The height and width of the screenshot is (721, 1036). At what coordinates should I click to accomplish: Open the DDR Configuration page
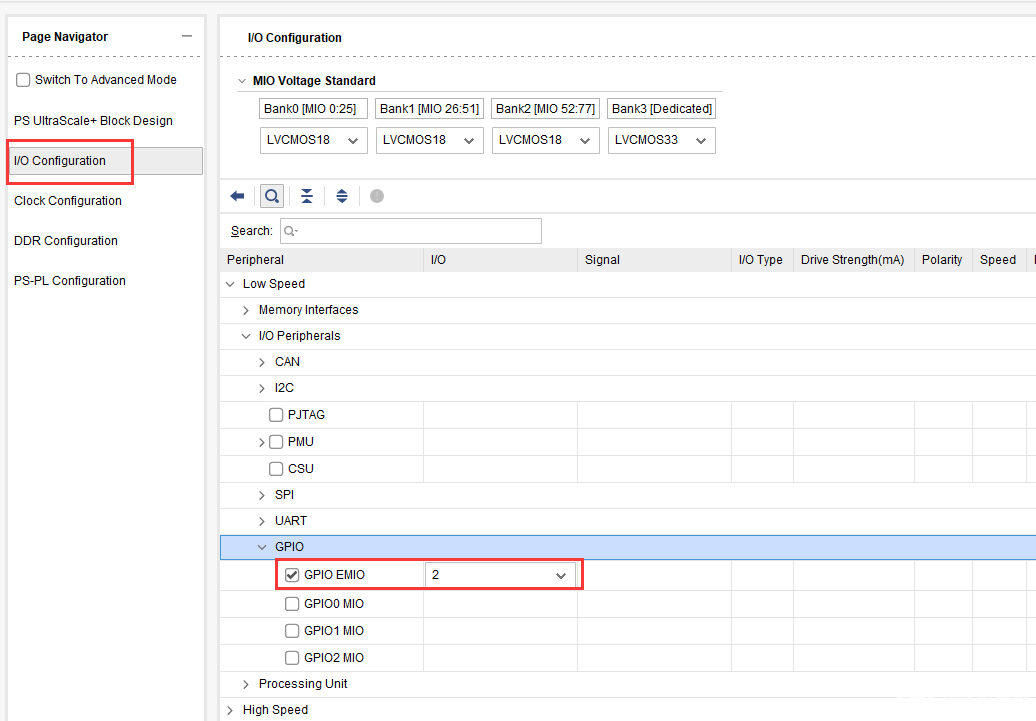click(66, 241)
